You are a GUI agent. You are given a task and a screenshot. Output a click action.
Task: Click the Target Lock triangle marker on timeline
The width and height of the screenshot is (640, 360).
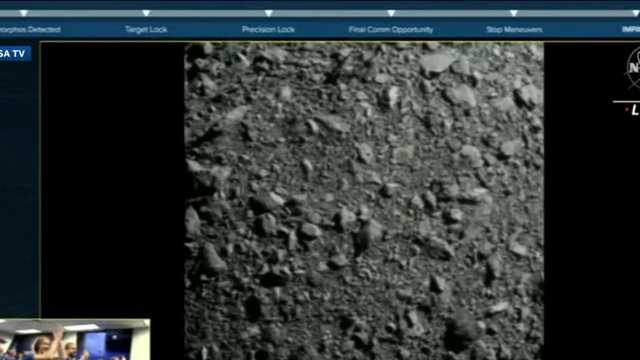[x=146, y=13]
